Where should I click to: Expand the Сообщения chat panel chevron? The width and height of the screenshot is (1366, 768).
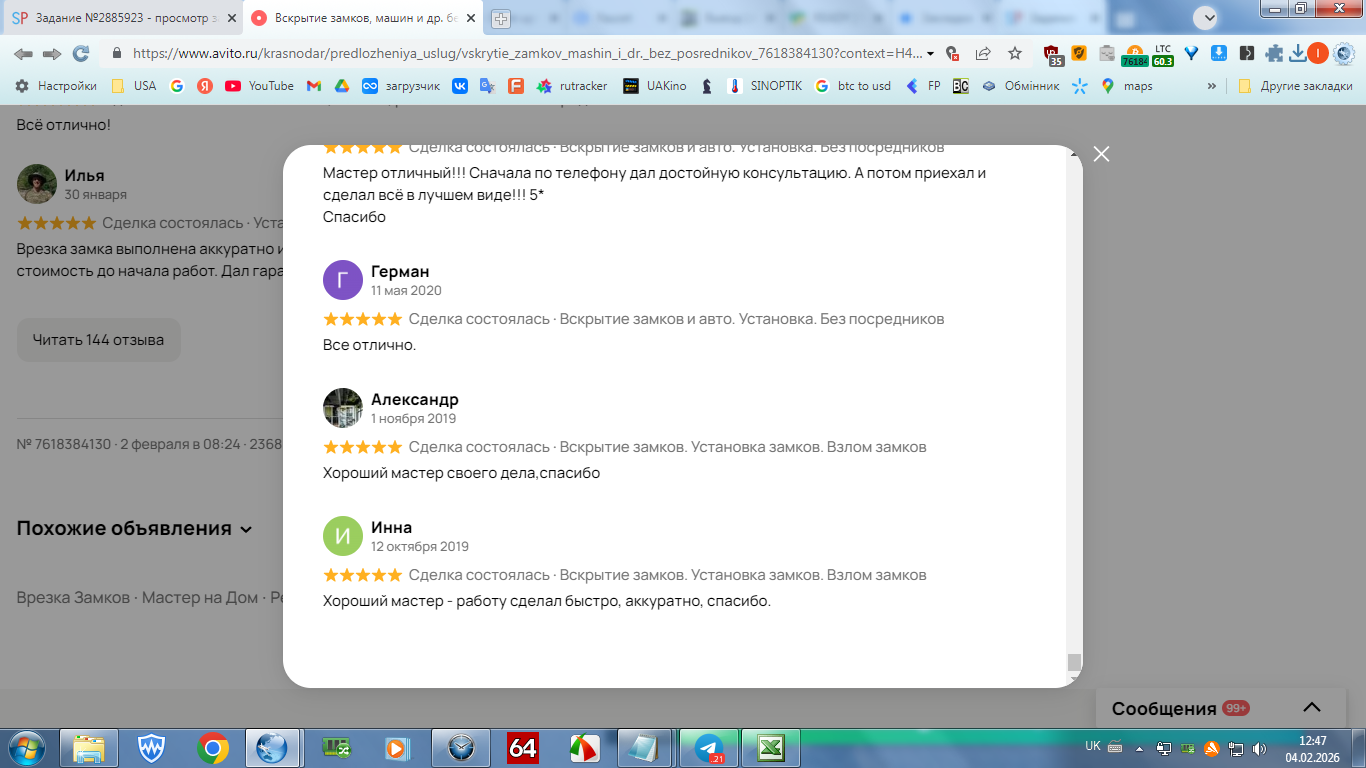[1312, 707]
